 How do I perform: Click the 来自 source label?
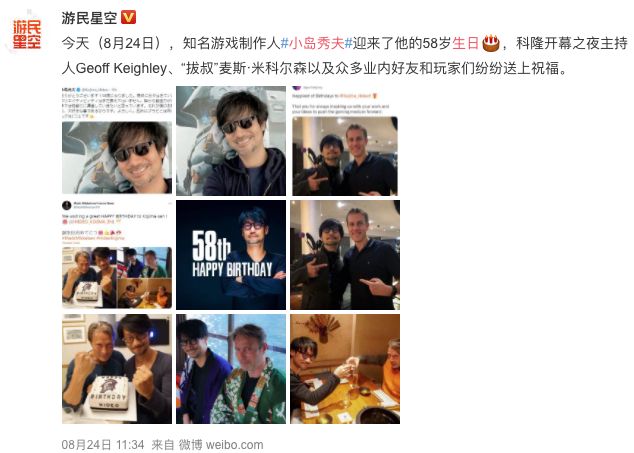[163, 445]
